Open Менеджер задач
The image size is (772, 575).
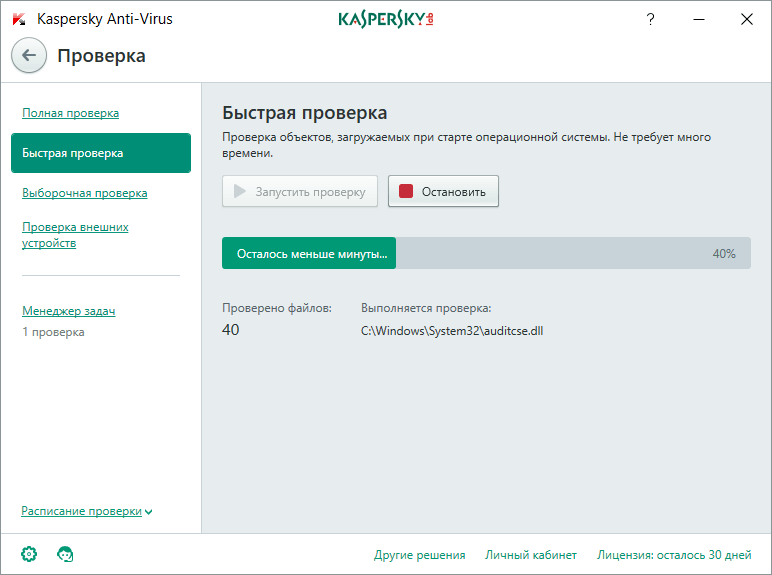(68, 311)
